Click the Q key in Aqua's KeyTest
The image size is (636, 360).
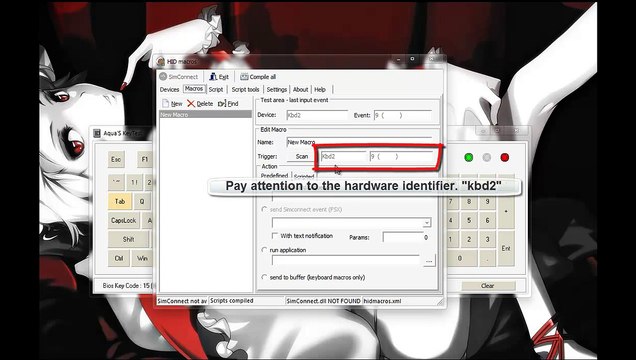(142, 201)
